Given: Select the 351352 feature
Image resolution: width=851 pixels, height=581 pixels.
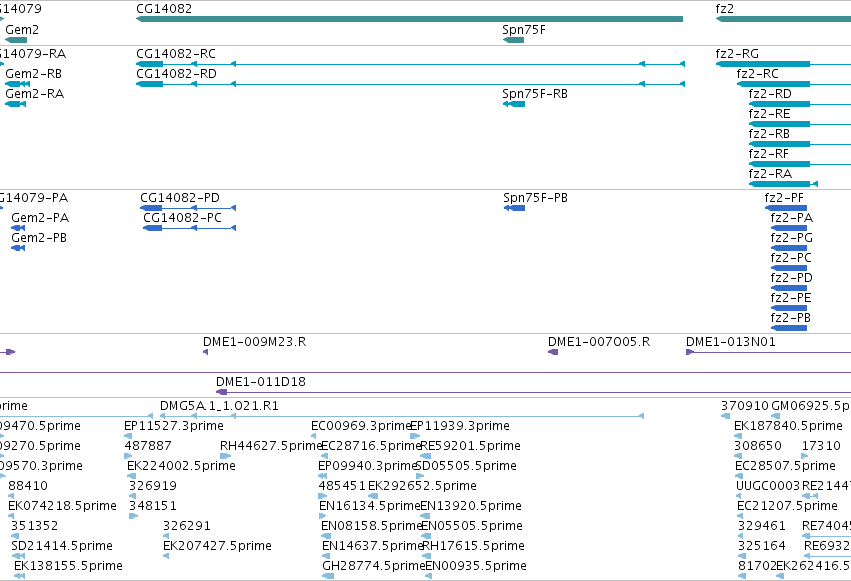Looking at the screenshot, I should (x=15, y=537).
